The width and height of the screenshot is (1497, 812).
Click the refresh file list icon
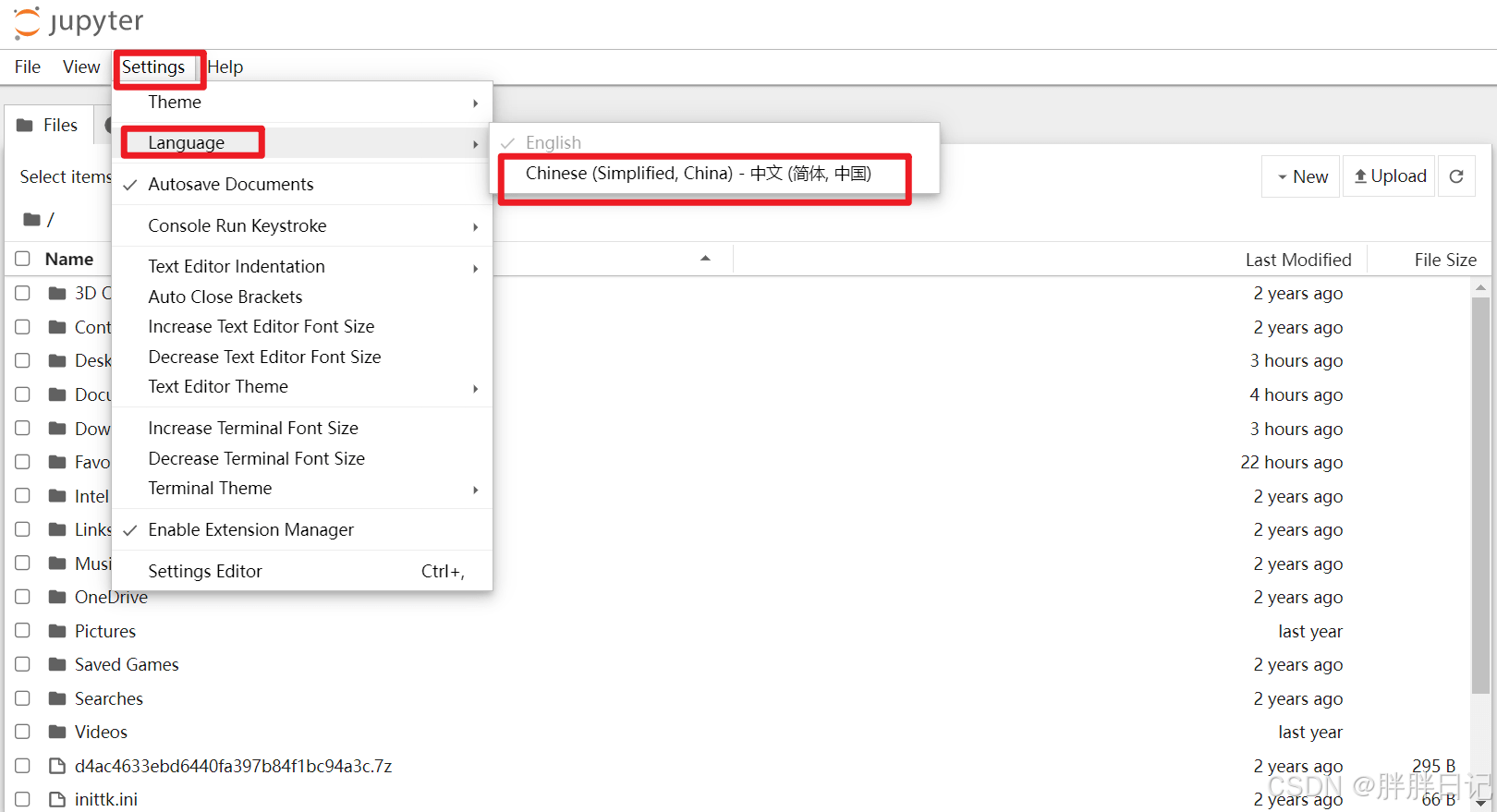[x=1456, y=176]
